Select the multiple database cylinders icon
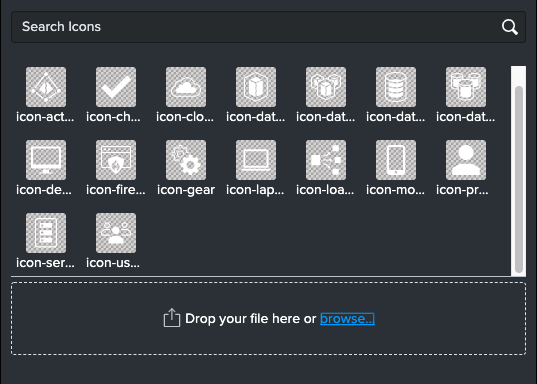 [466, 87]
